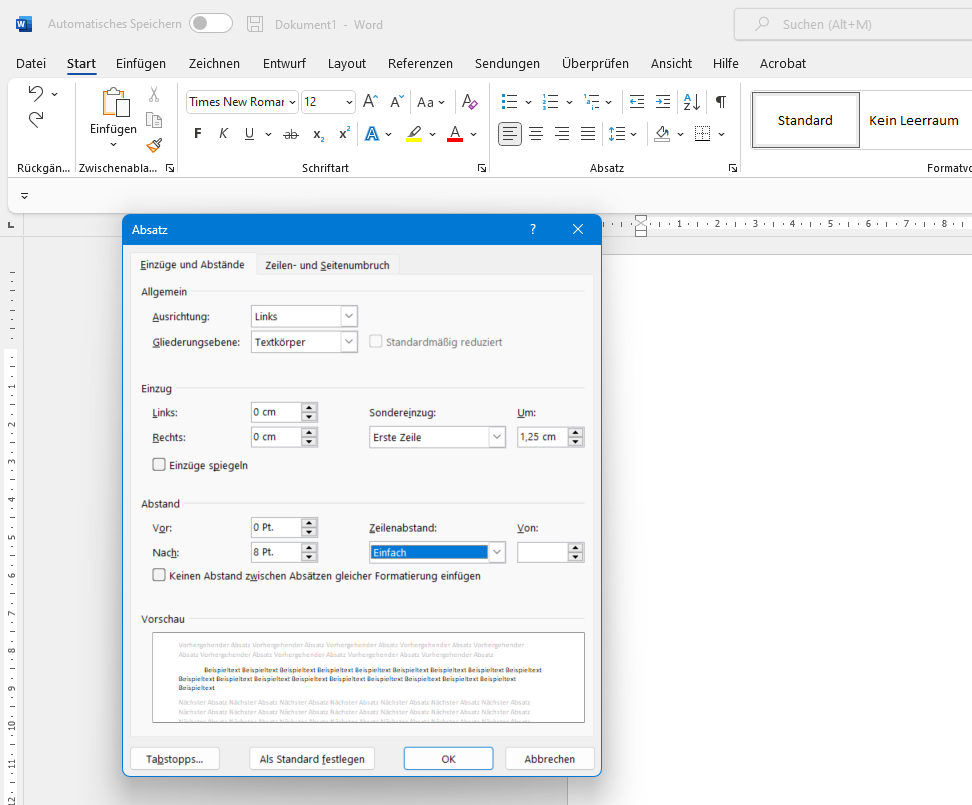Screen dimensions: 972x805
Task: Apply red font color
Action: [455, 134]
